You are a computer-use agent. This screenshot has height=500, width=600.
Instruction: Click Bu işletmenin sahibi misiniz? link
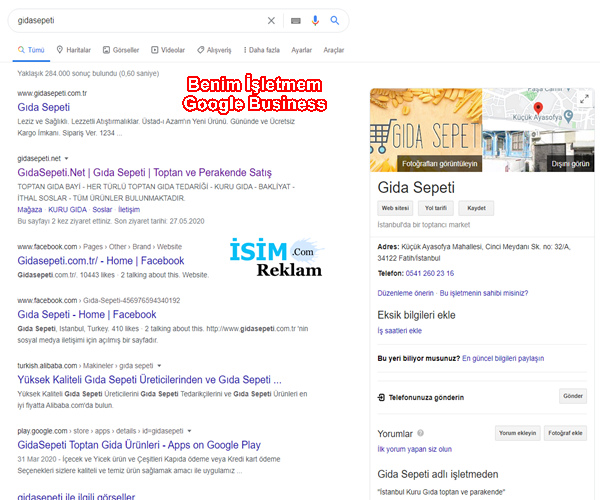point(484,293)
